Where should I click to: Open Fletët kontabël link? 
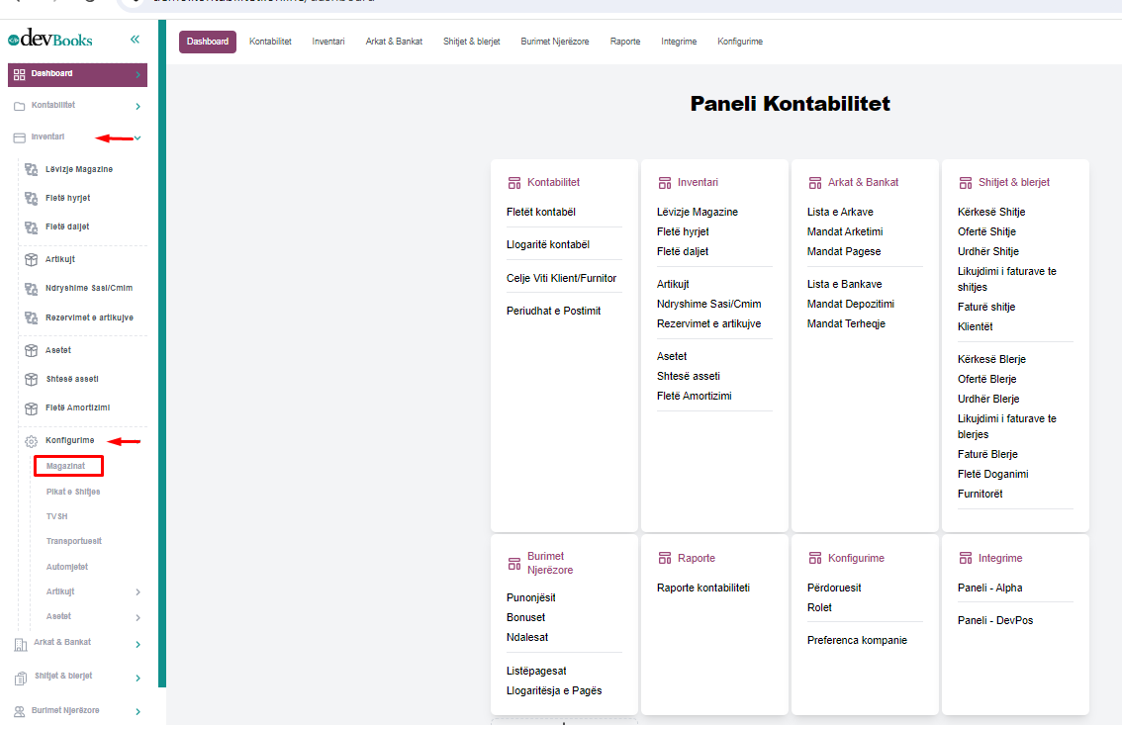coord(541,212)
